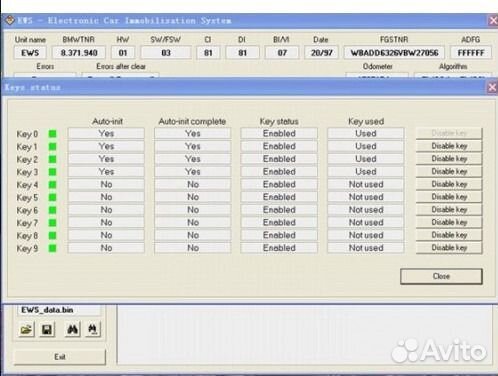This screenshot has height=376, width=498.
Task: Click Key 6 Key used Not used
Action: (366, 210)
